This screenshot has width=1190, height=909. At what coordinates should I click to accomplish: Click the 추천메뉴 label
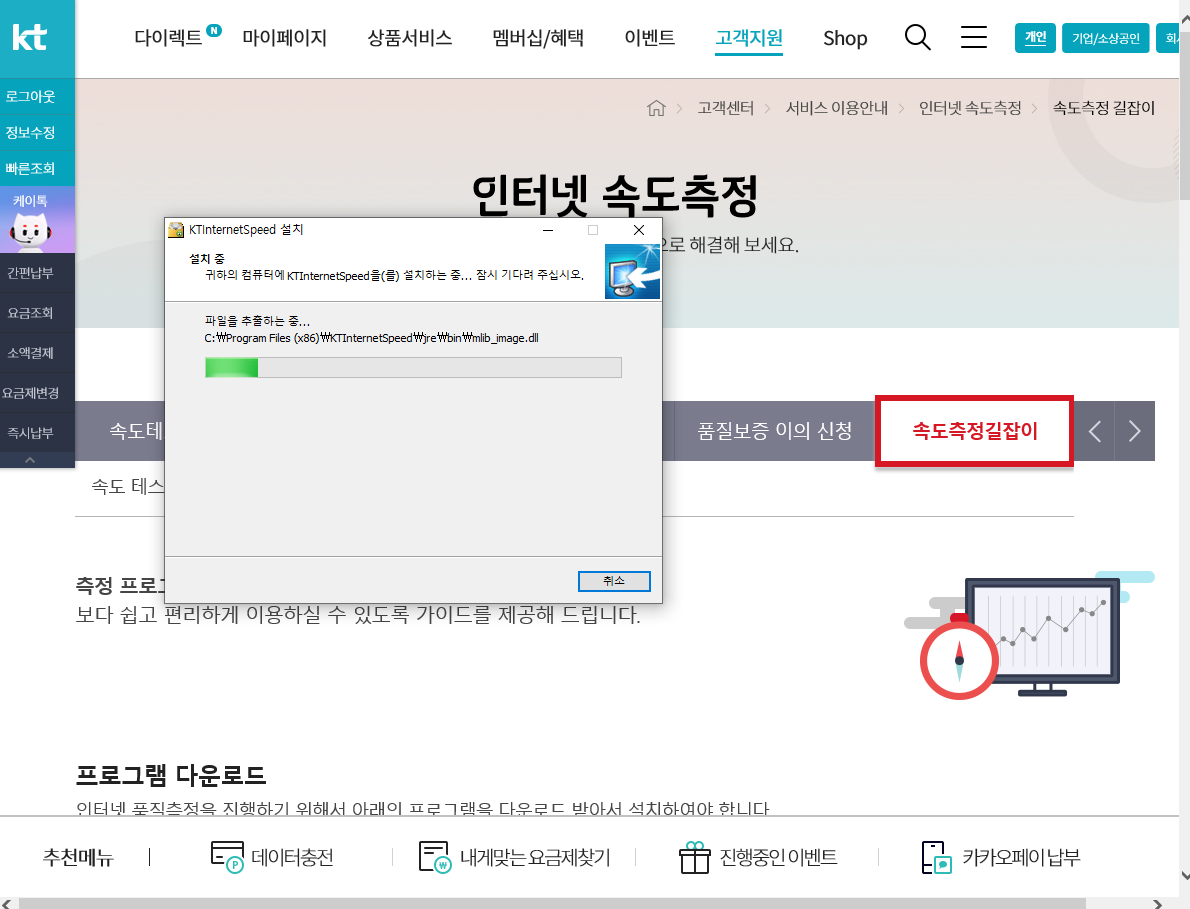[x=78, y=857]
